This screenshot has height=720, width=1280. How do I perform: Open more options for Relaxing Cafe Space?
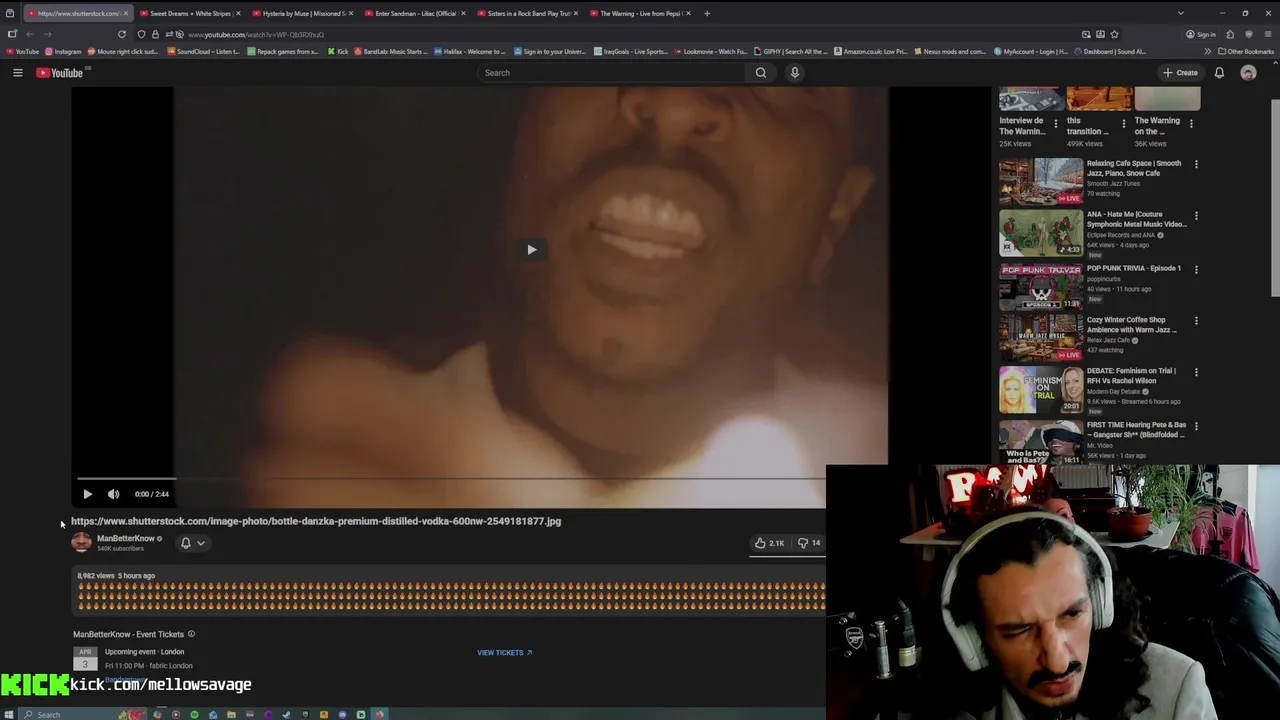coord(1196,164)
